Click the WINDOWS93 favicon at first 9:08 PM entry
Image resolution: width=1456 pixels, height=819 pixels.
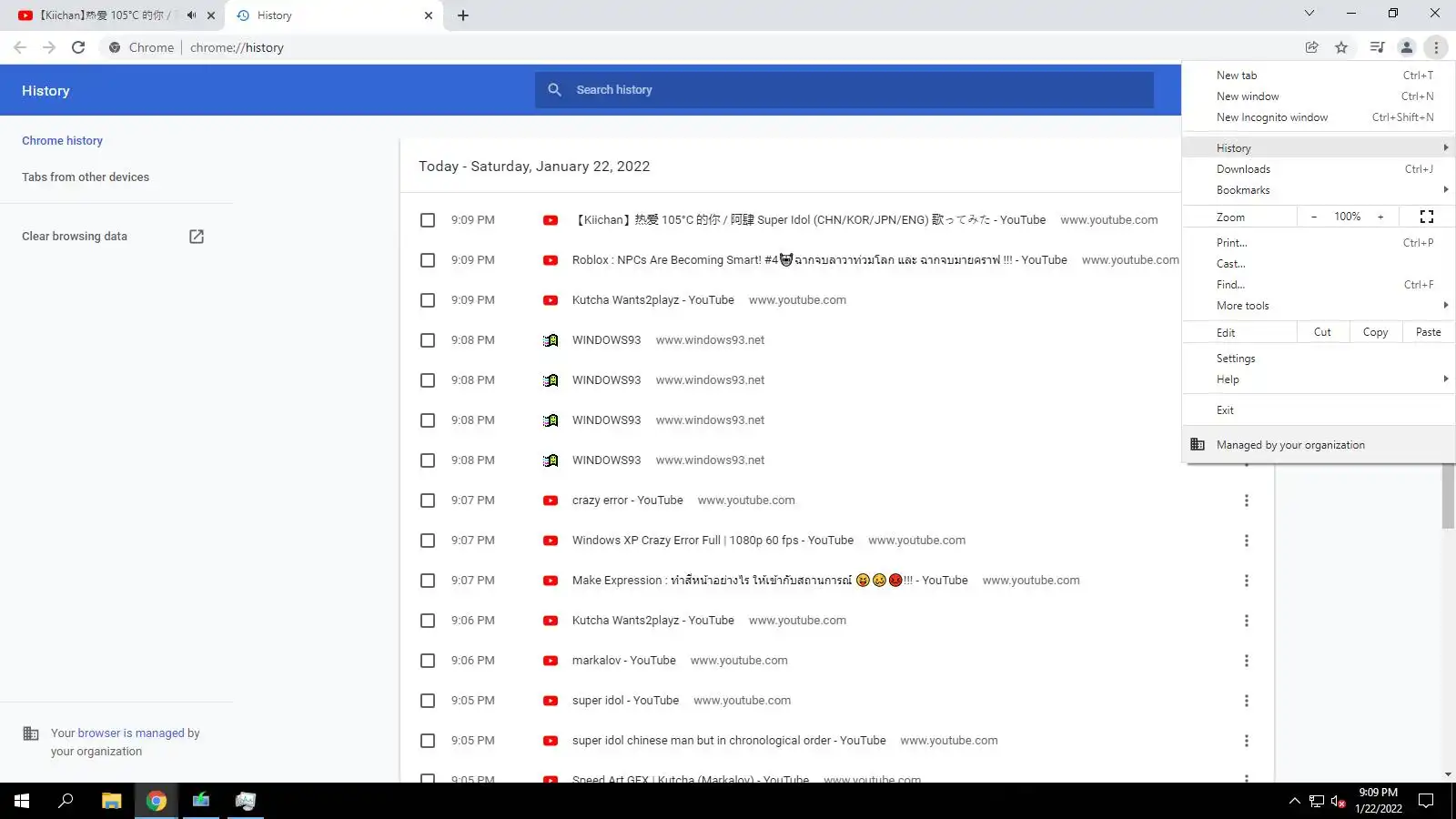pos(551,340)
